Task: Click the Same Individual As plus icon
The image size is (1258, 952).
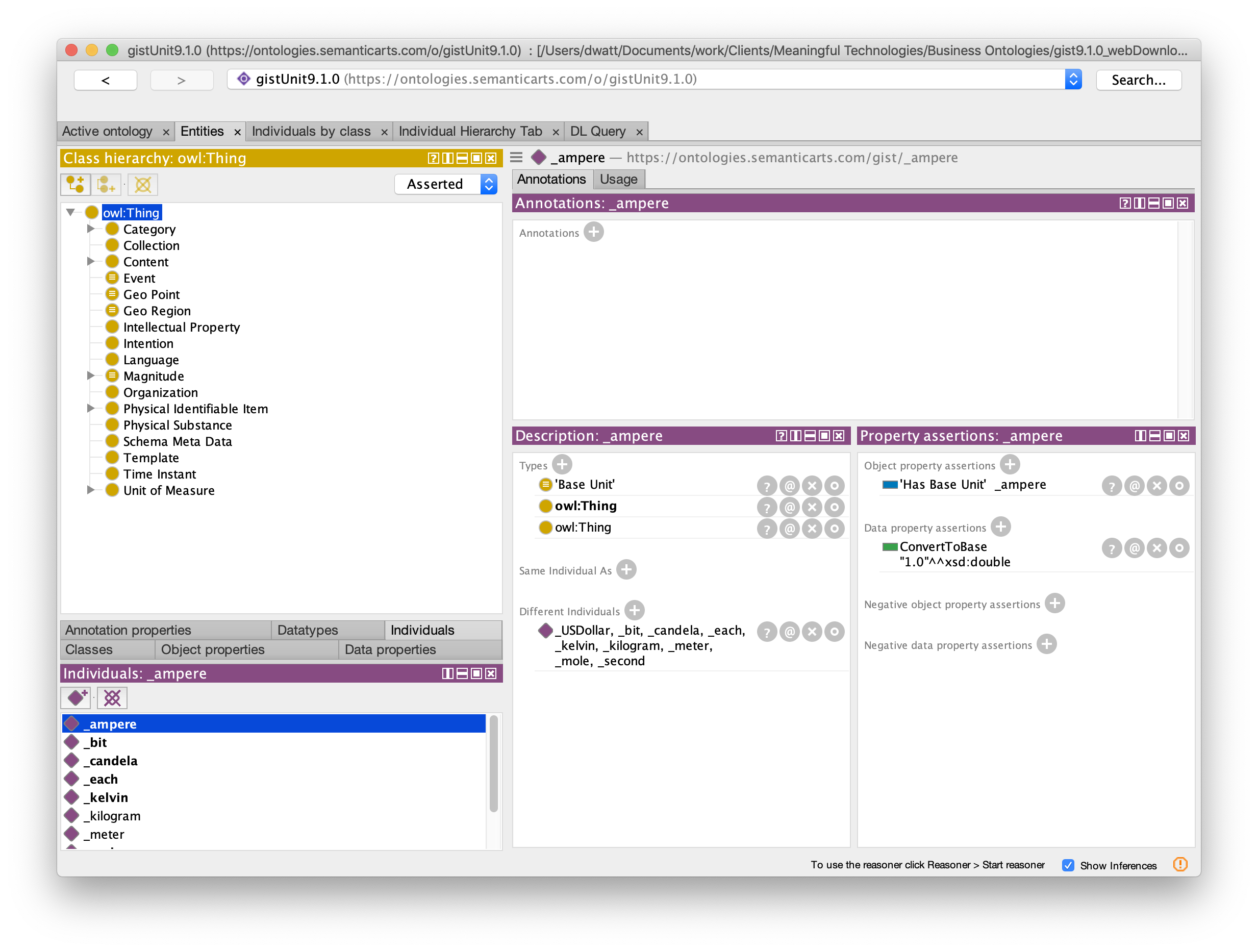Action: pyautogui.click(x=627, y=570)
